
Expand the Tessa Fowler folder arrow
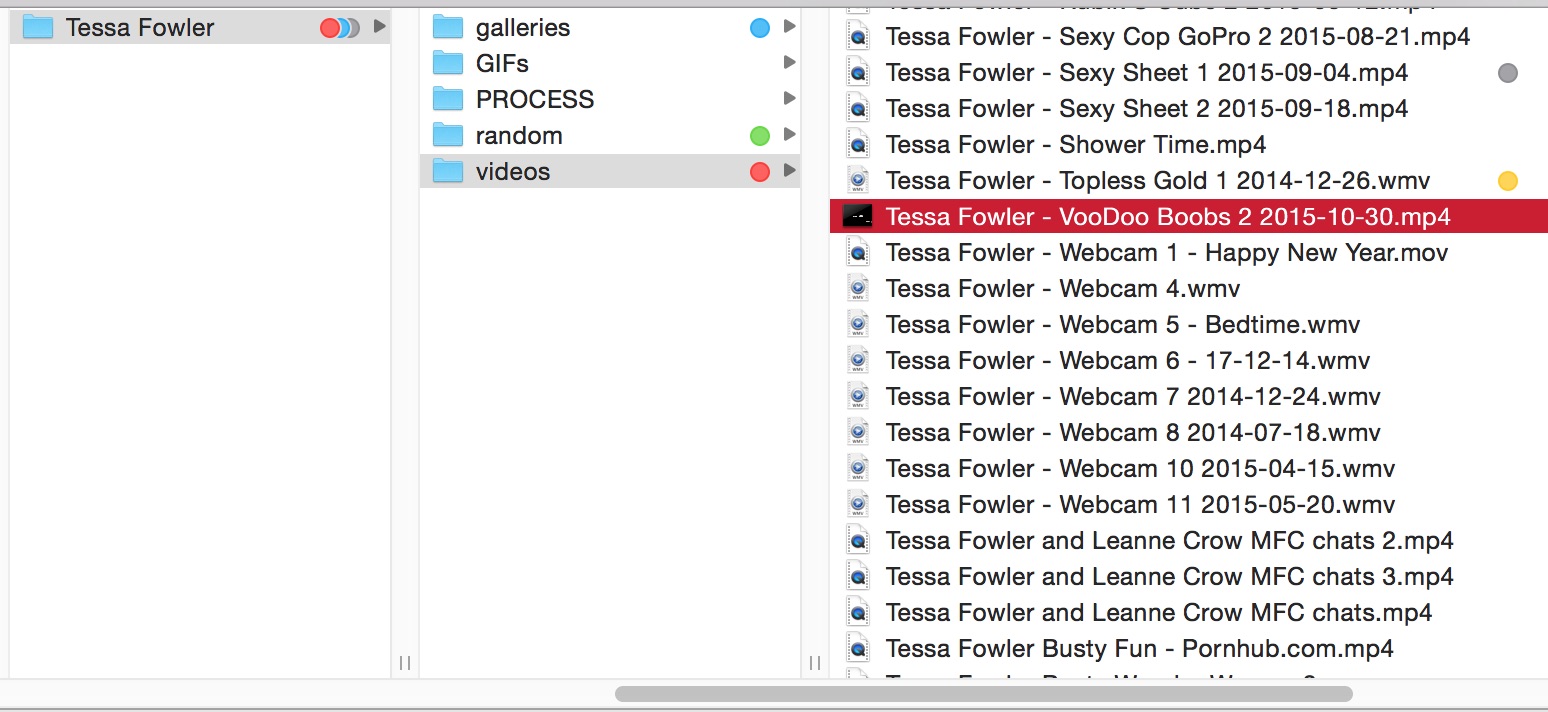[x=379, y=27]
